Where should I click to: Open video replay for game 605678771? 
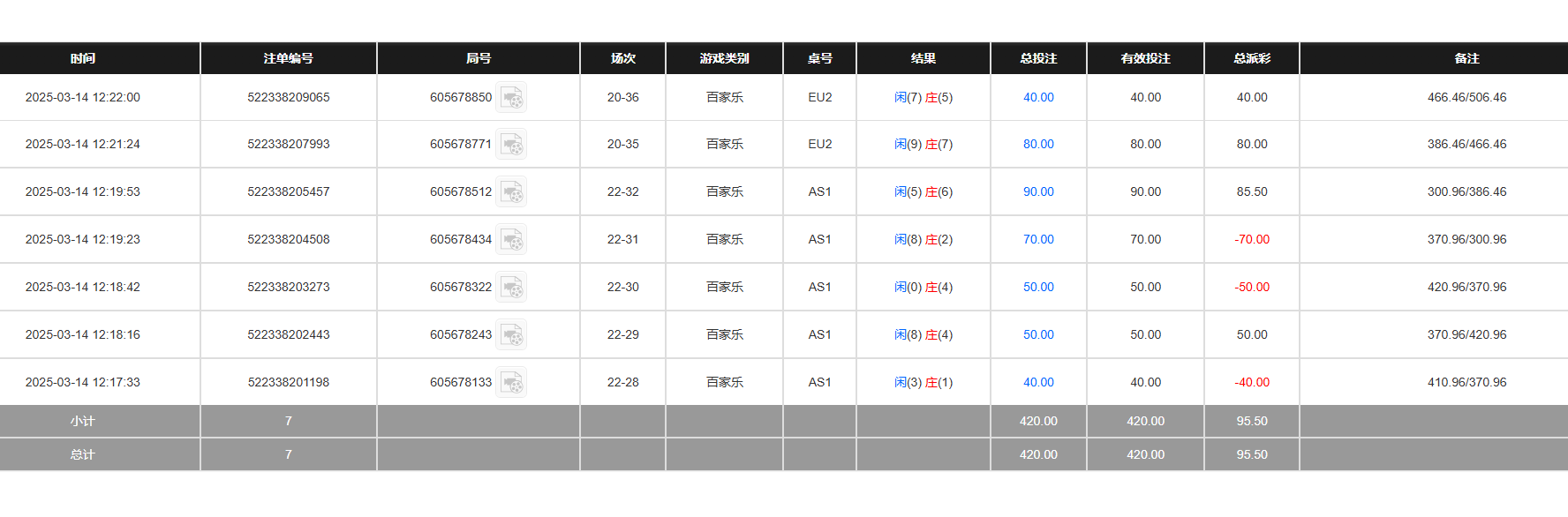pos(512,144)
